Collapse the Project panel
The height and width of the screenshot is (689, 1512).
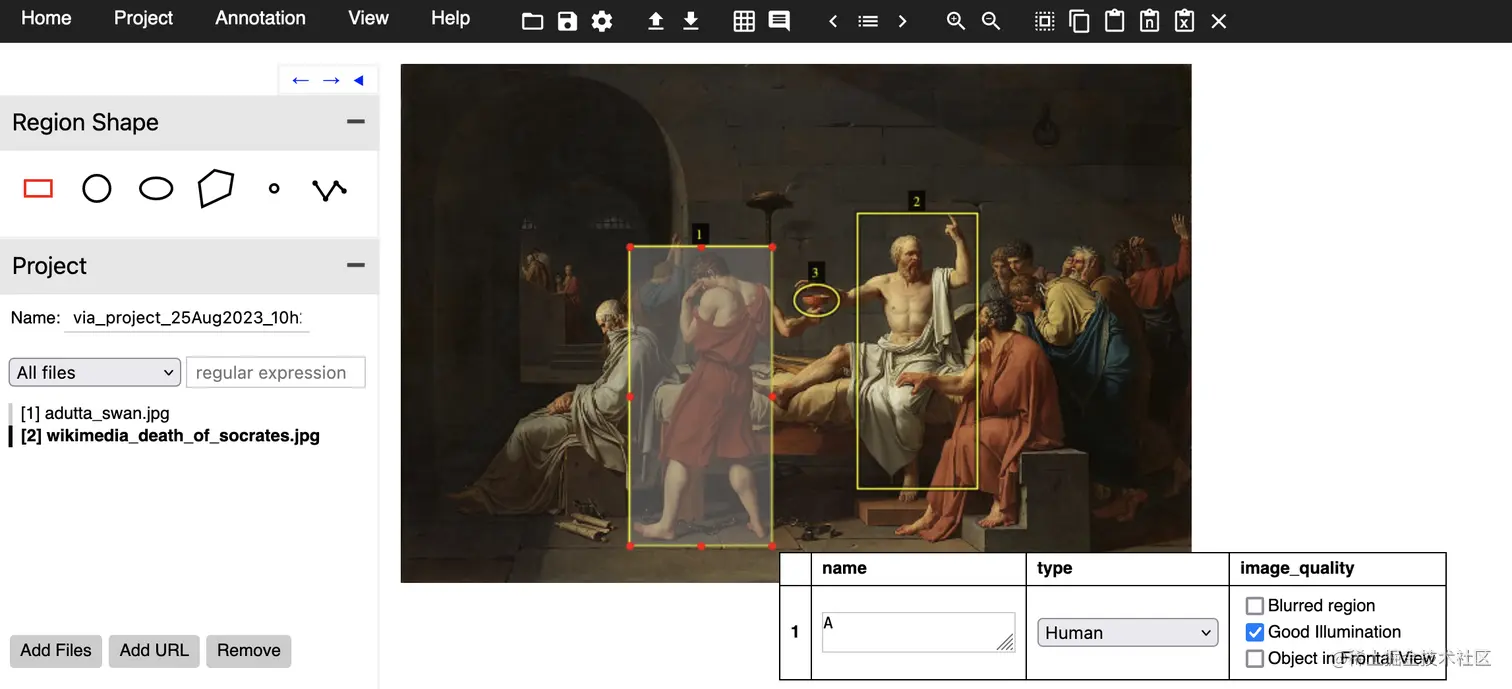click(355, 266)
